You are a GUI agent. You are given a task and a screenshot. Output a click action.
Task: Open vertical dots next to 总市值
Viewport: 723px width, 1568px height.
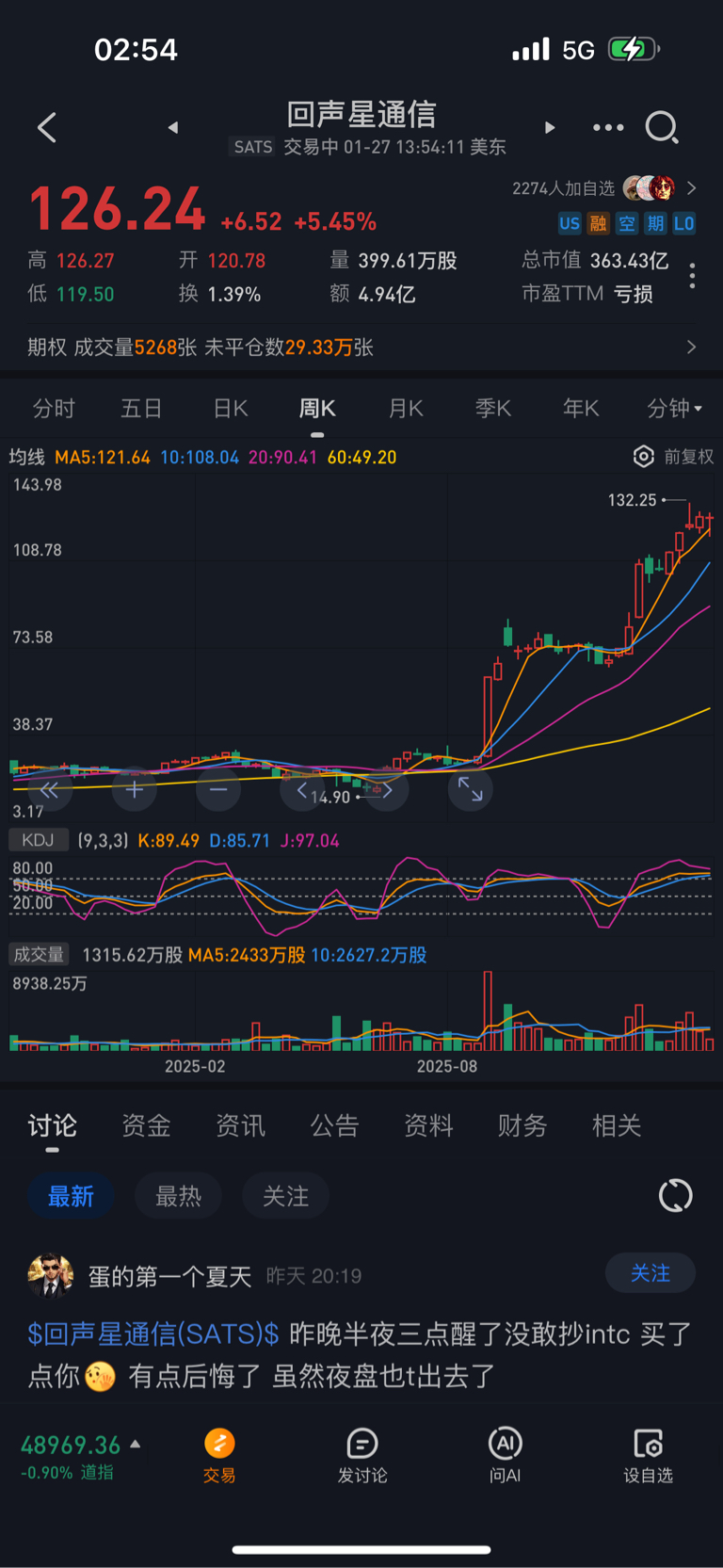click(x=693, y=276)
